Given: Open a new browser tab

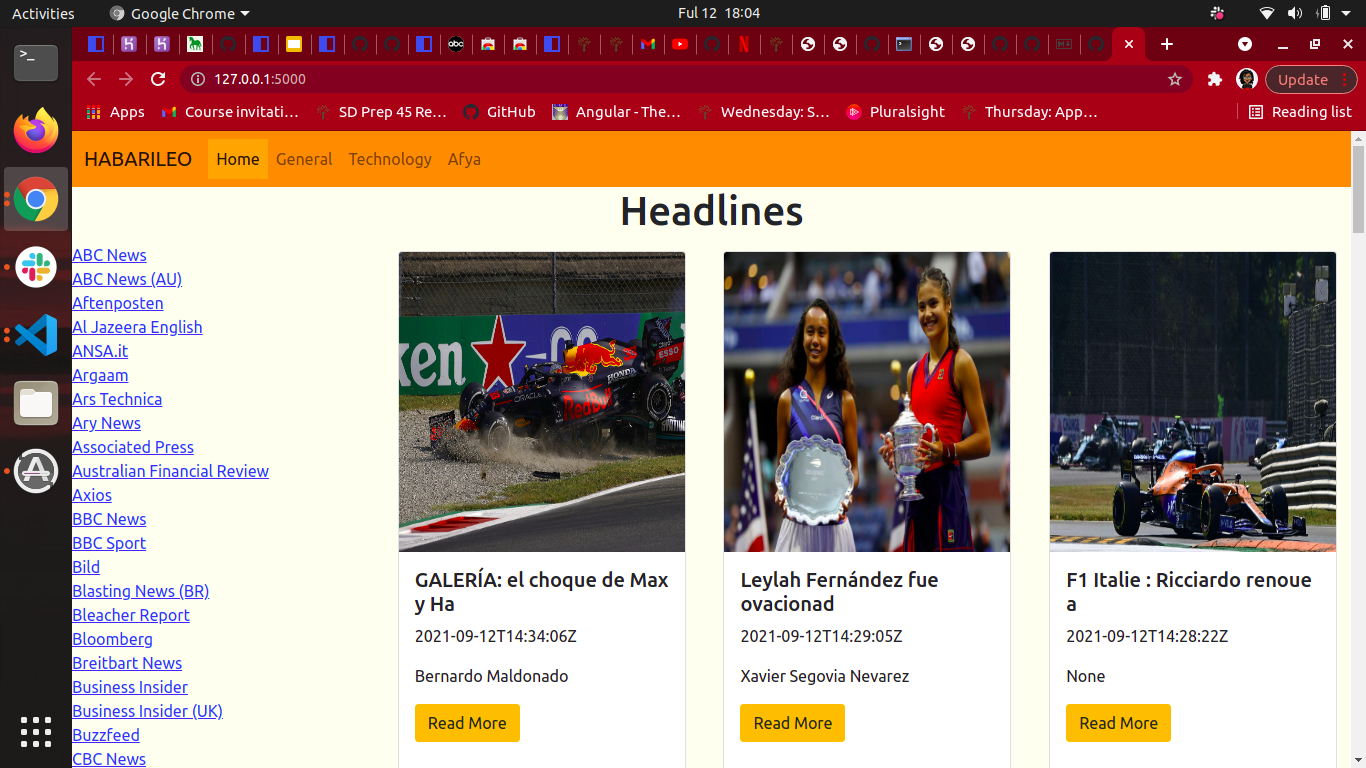Looking at the screenshot, I should [x=1167, y=44].
